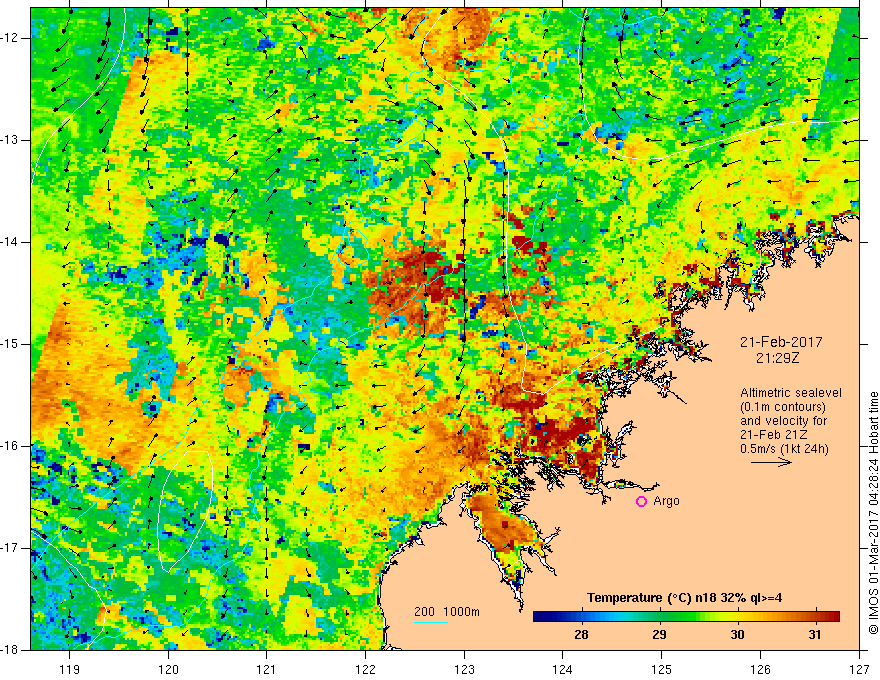Click '(0.1m contours)' legend text
Screen dimensions: 880x680
coord(782,407)
